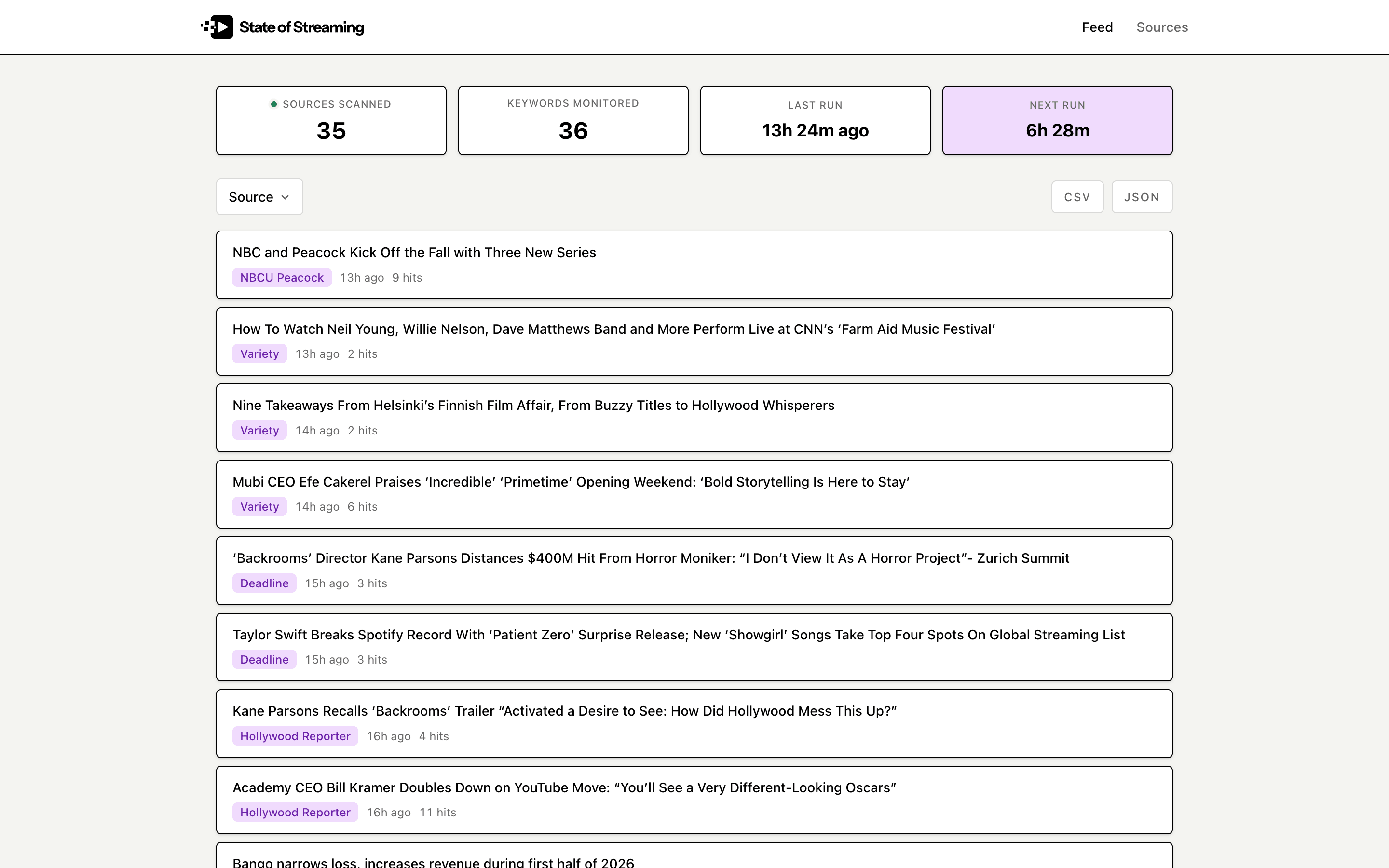This screenshot has height=868, width=1389.
Task: Click '13h ago' on the NBC Peacock article
Action: click(x=362, y=277)
